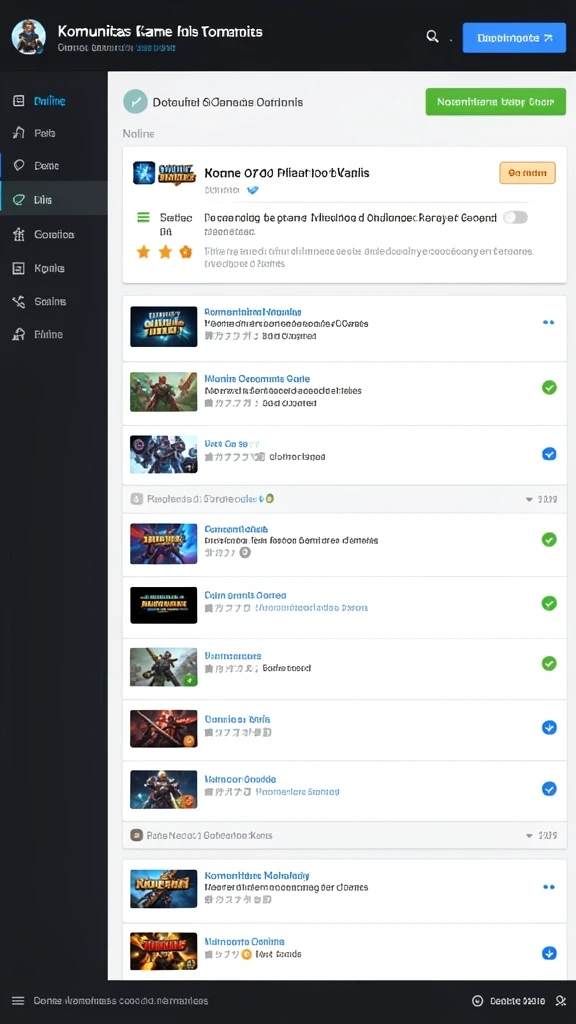Toggle the switch in the Konne O700 card

515,217
